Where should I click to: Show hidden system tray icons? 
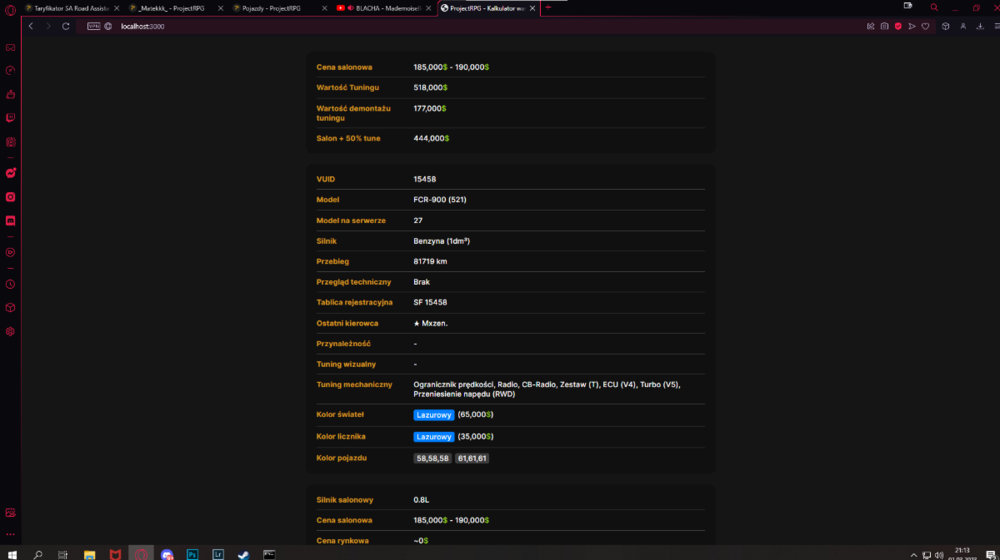click(x=913, y=555)
